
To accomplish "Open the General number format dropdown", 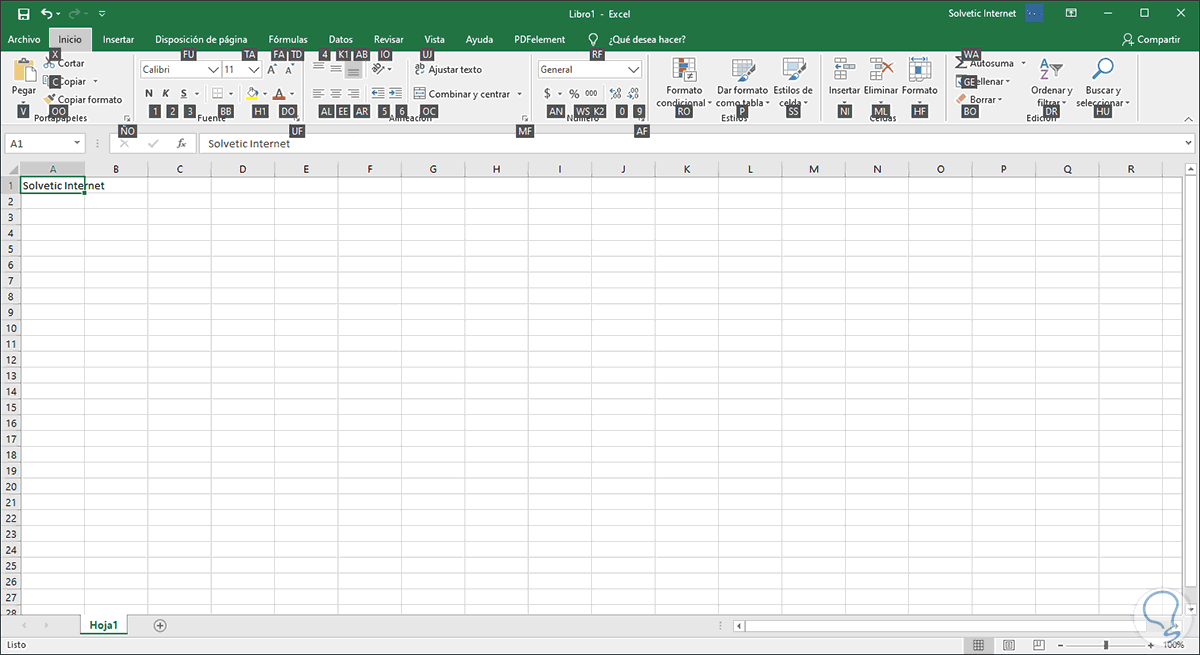I will 633,70.
